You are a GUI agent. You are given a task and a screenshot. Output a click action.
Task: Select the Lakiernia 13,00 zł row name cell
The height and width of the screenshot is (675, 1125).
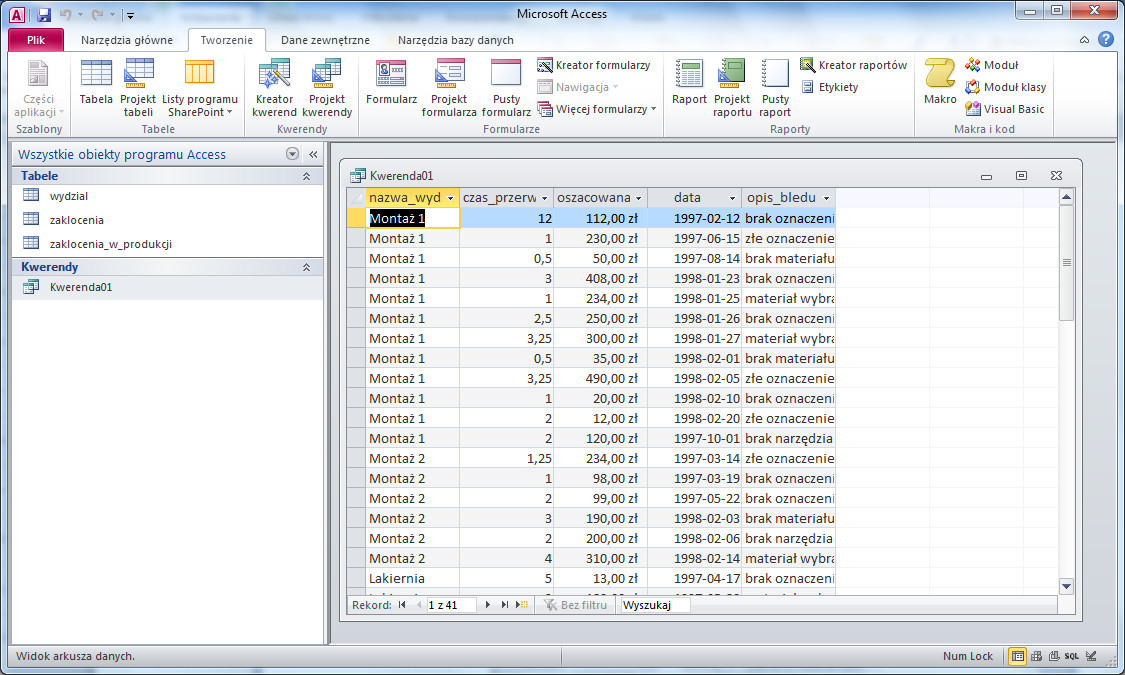click(413, 578)
